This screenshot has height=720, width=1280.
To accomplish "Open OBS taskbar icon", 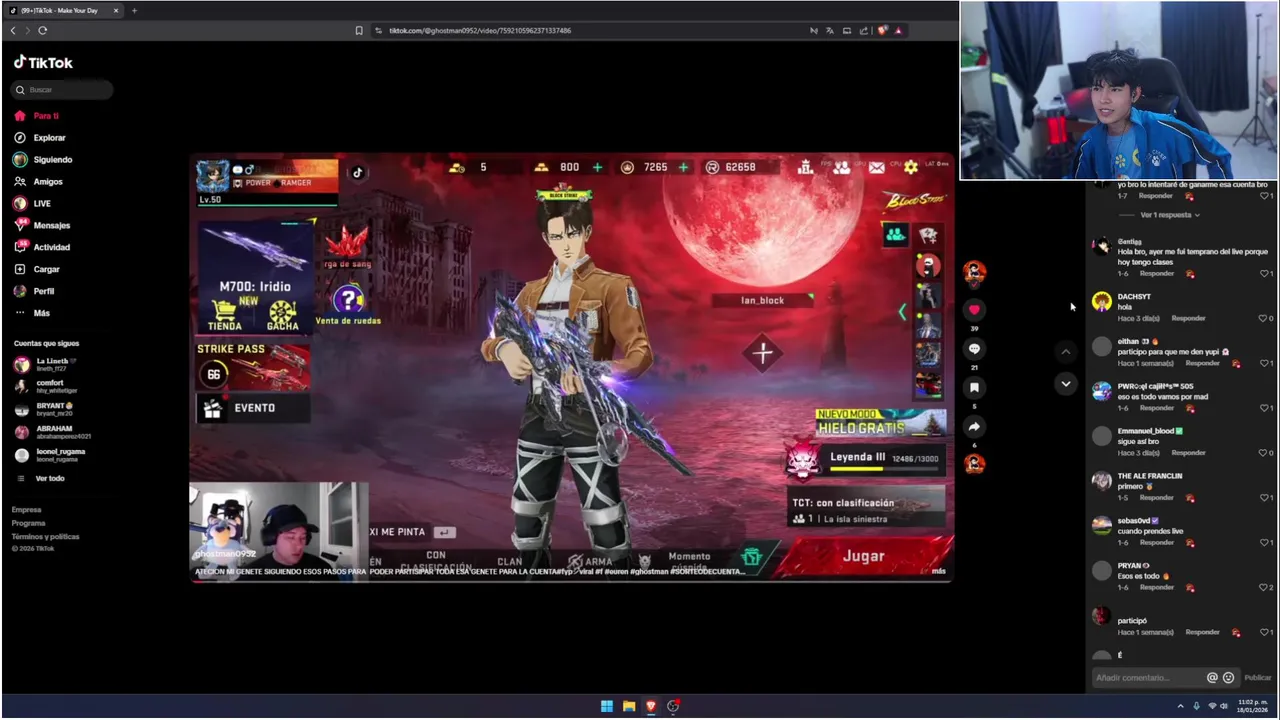I will coord(673,706).
